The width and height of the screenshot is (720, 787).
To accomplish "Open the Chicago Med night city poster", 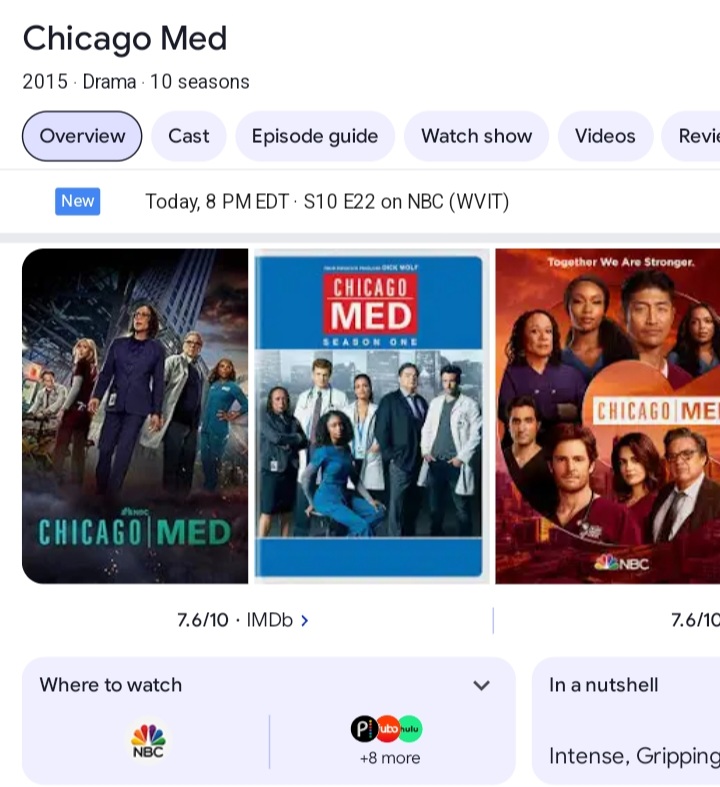I will click(135, 416).
